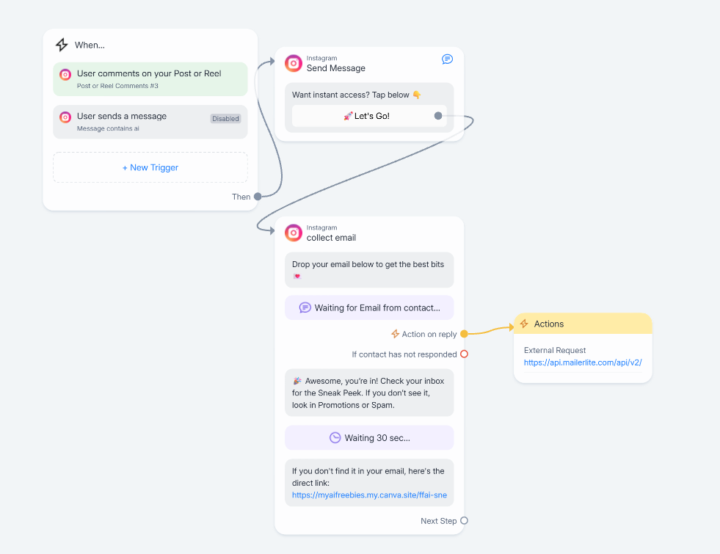Select the disabled 'User sends a message' trigger

pos(150,122)
